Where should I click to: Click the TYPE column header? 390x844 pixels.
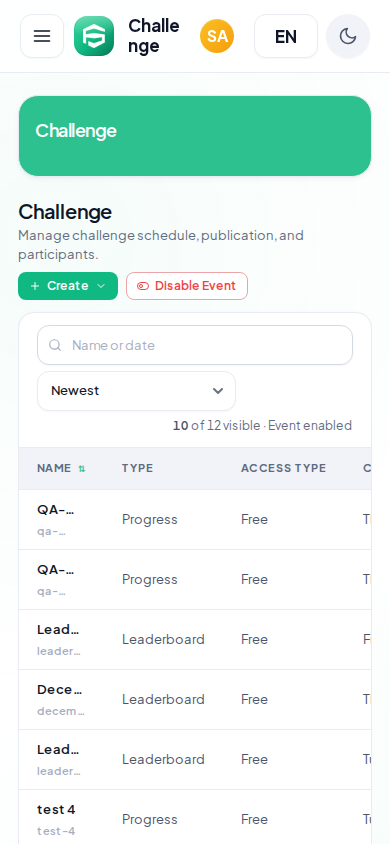(x=137, y=468)
